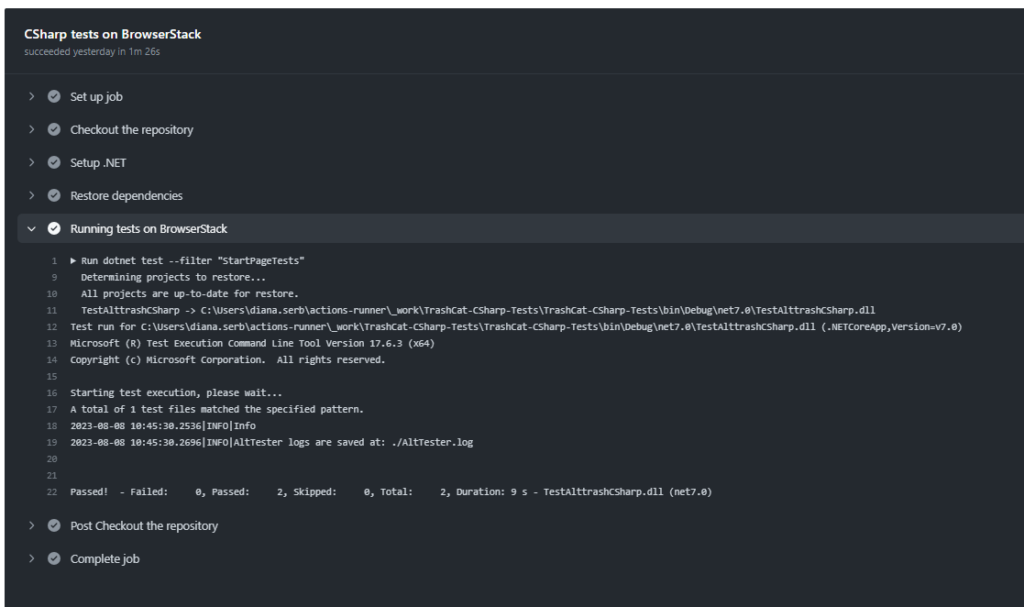Viewport: 1024px width, 607px height.
Task: Click the AltTester logs are saved at line
Action: pos(272,442)
